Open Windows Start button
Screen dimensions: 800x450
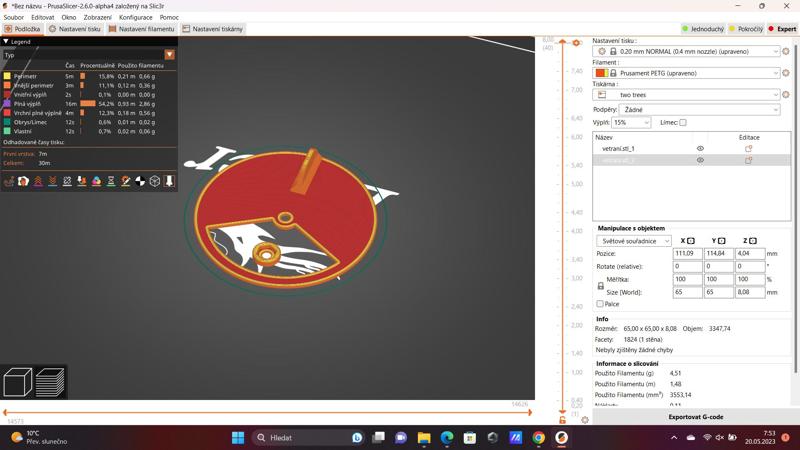pos(238,438)
